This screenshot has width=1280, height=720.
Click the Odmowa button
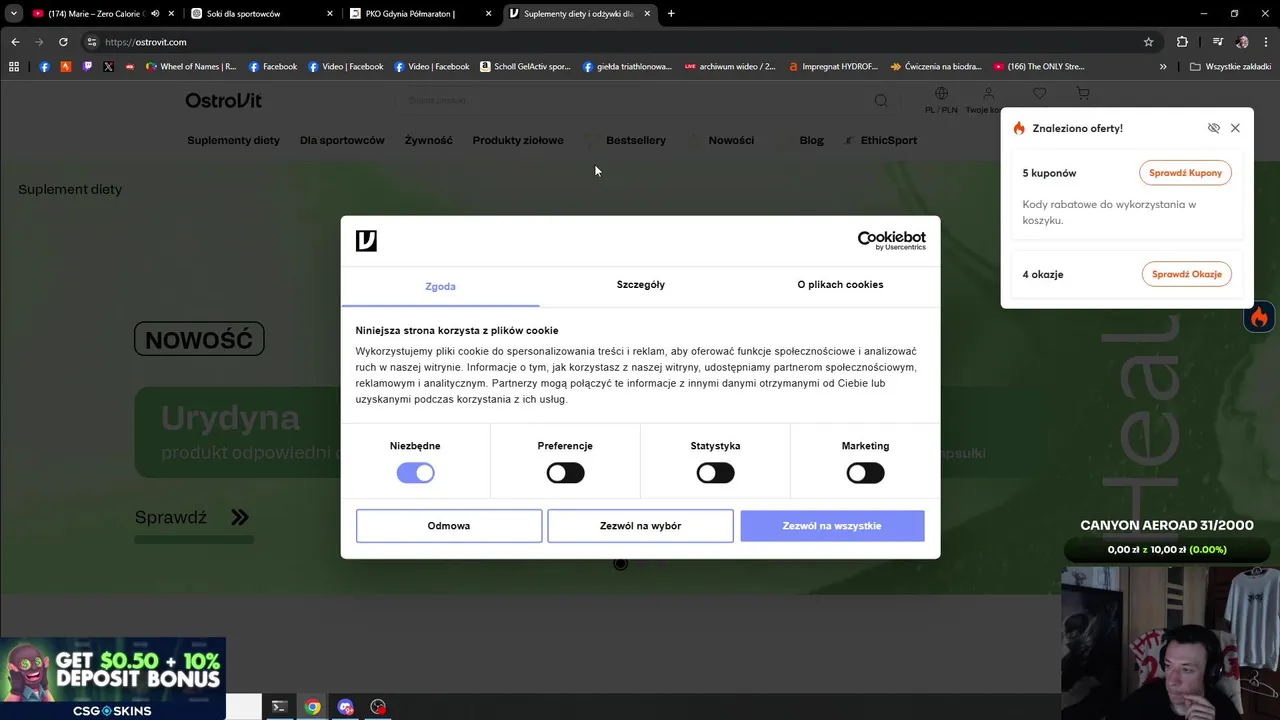pos(449,526)
